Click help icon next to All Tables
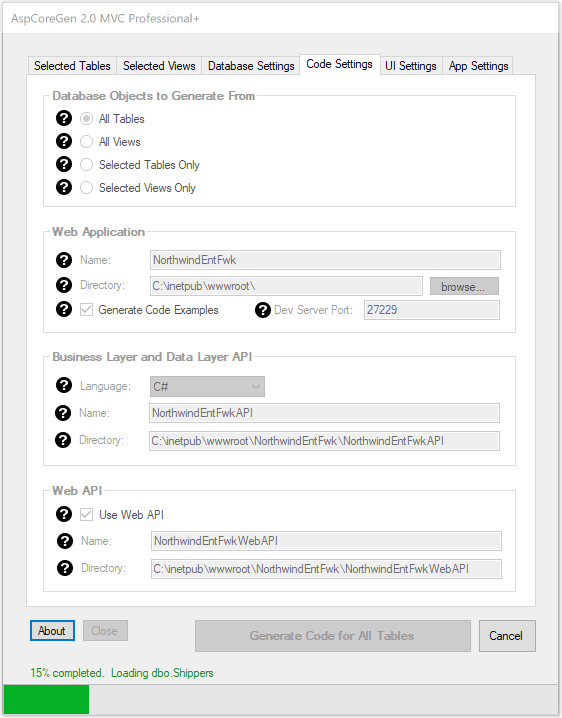The width and height of the screenshot is (562, 718). [x=64, y=118]
